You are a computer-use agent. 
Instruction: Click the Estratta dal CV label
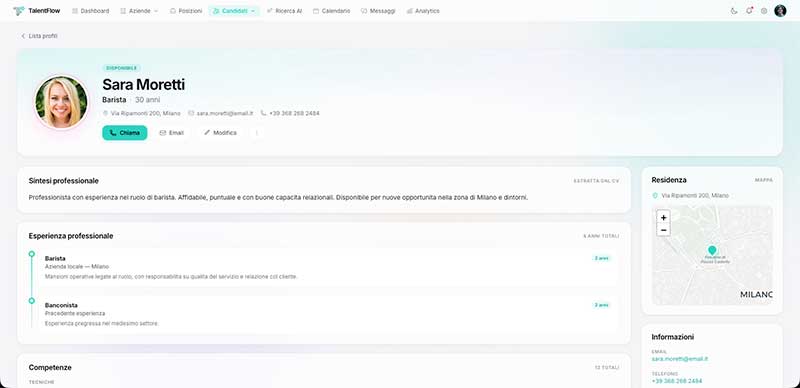pyautogui.click(x=596, y=181)
